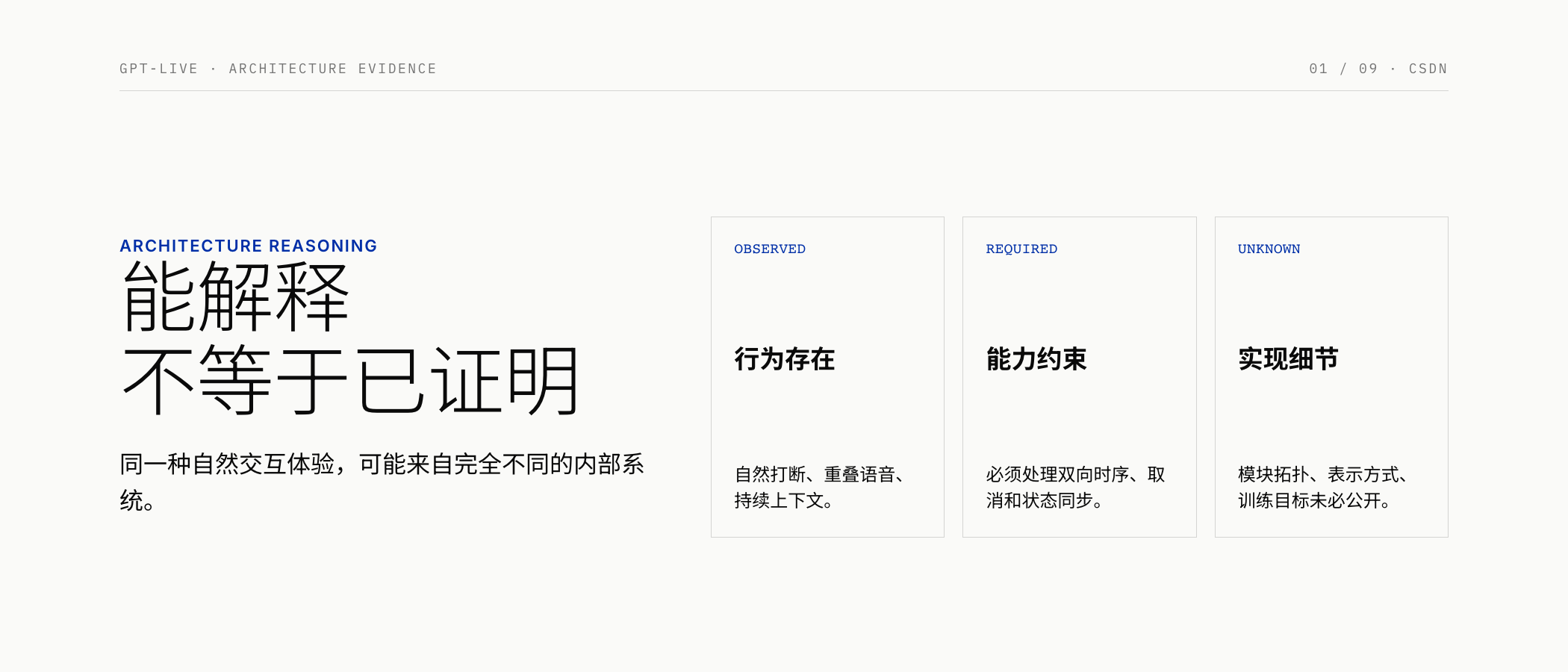The image size is (1568, 672).
Task: Click the 行为存在 card title
Action: [x=785, y=358]
